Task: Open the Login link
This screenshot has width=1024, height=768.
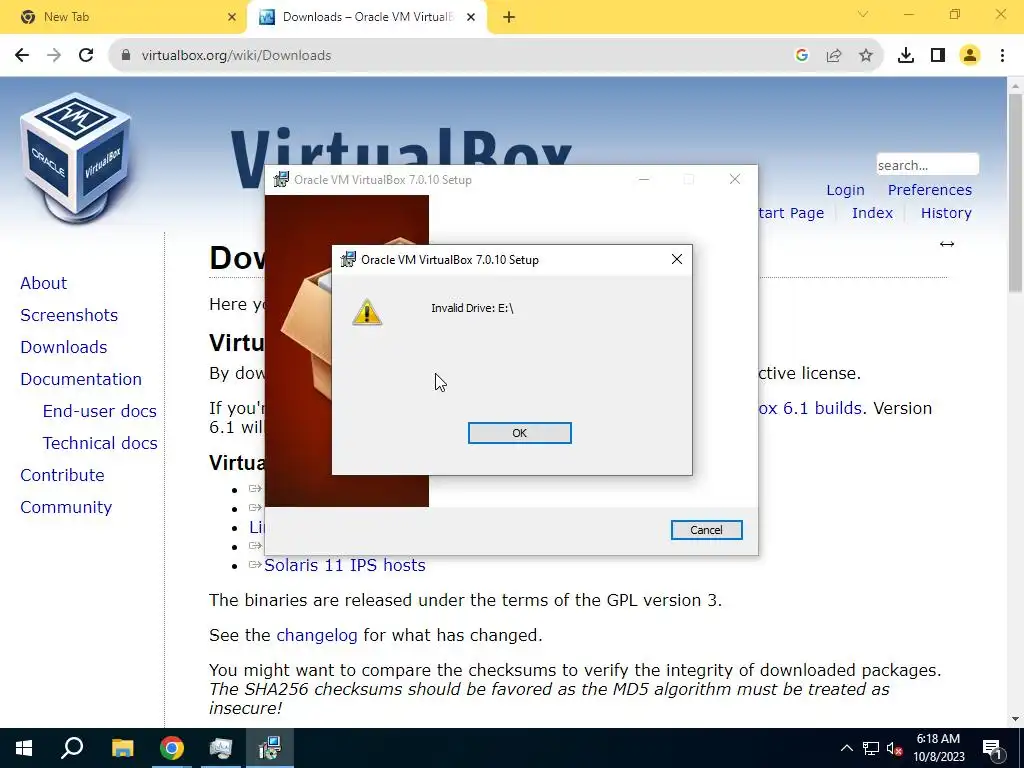Action: tap(845, 190)
